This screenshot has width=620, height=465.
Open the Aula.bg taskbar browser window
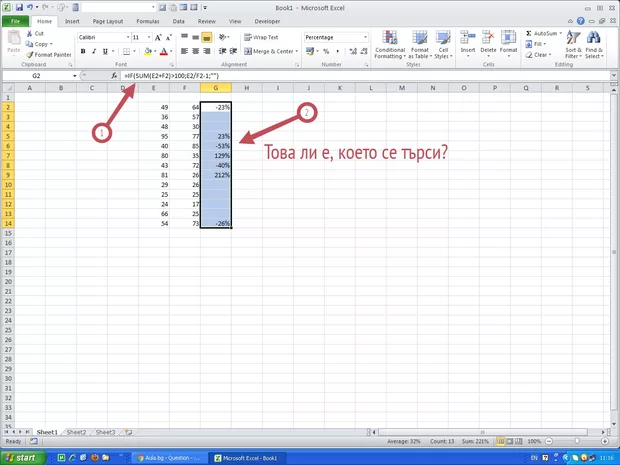(x=169, y=458)
